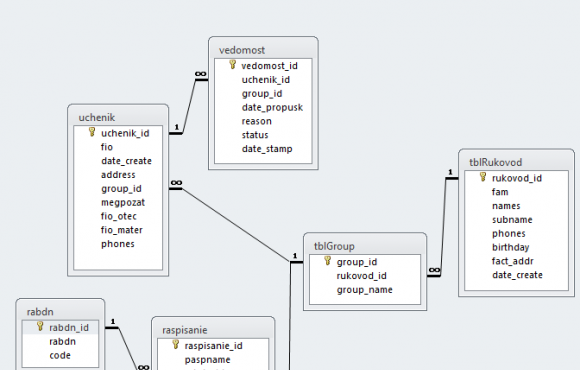Select the tblGroup table header
The image size is (580, 370).
(365, 246)
